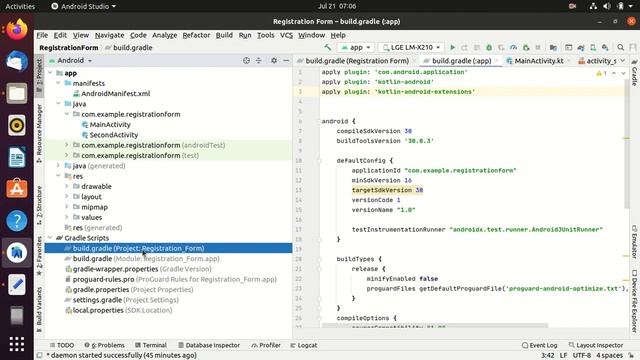Click the Apply Changes and Restart icon
The height and width of the screenshot is (360, 640).
tap(464, 48)
